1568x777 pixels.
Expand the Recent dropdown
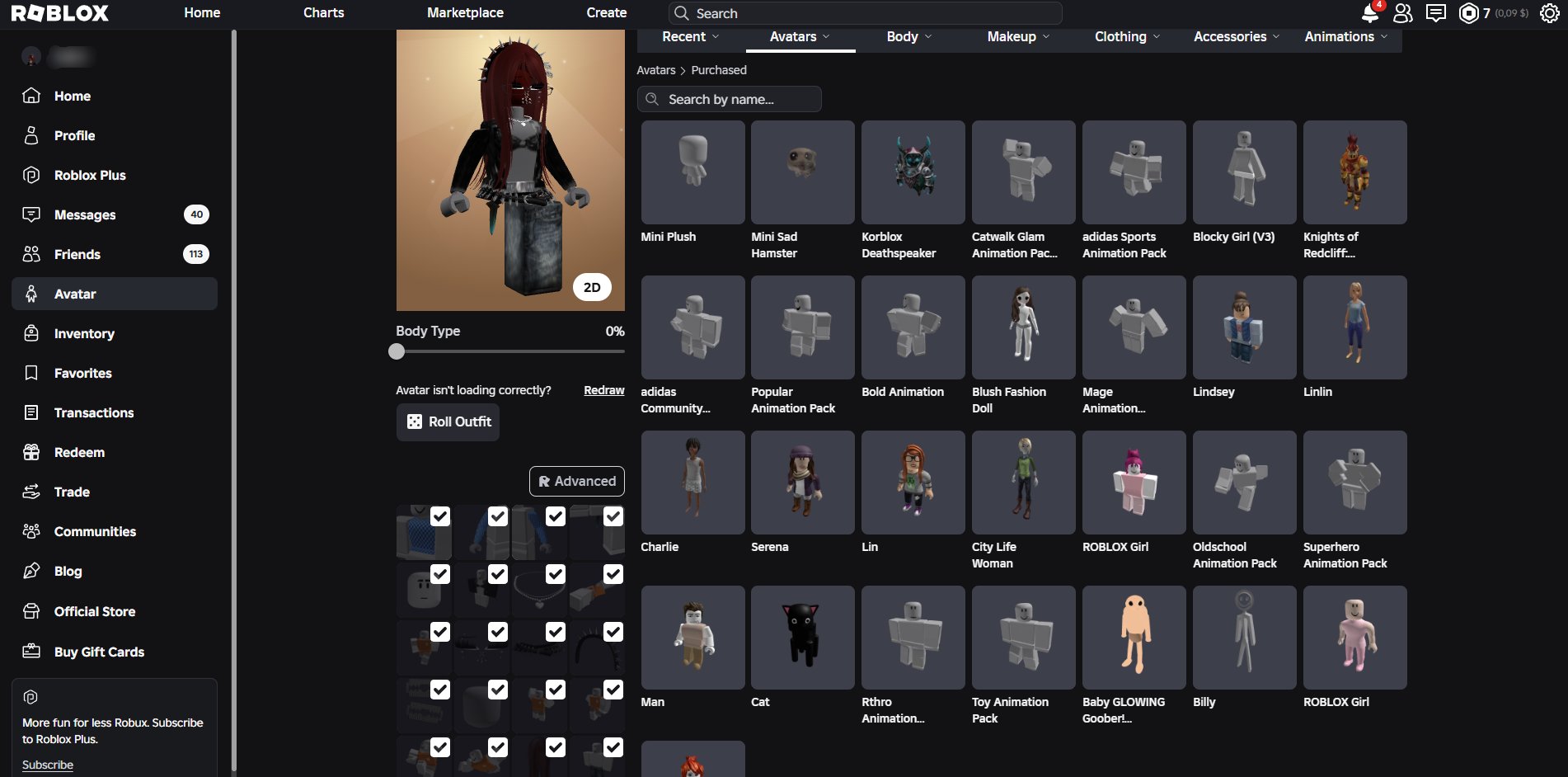coord(691,36)
